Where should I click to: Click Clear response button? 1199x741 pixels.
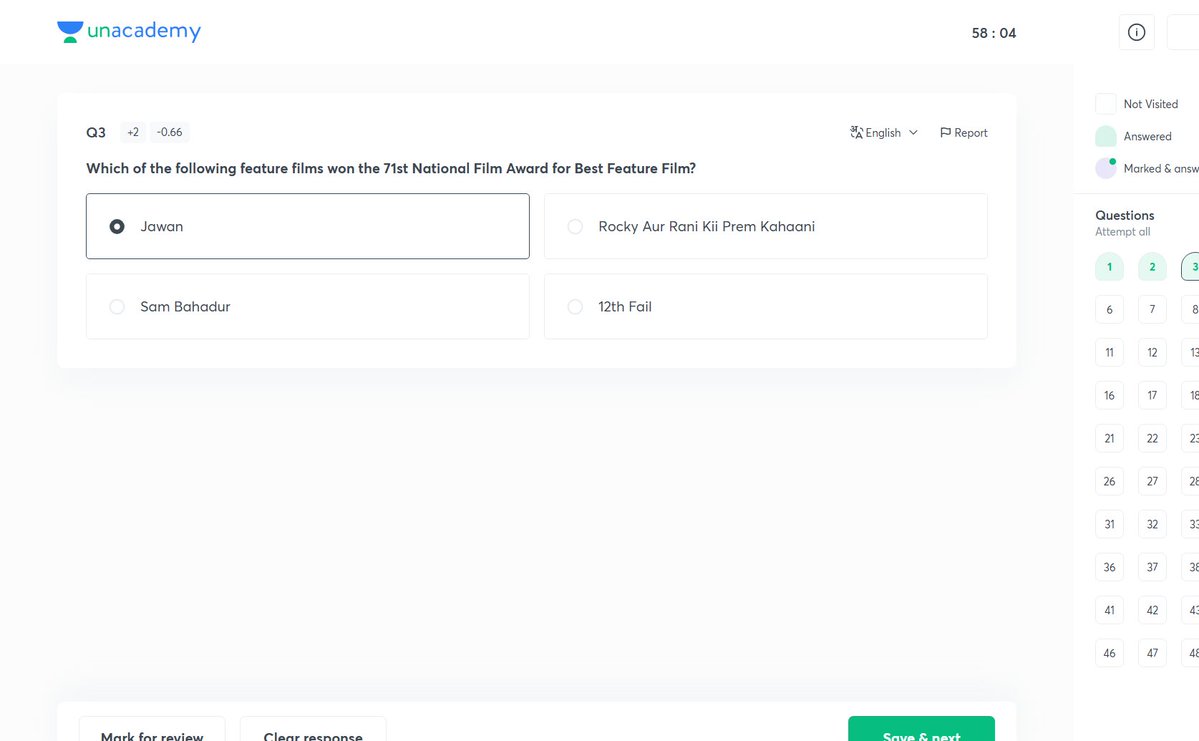pos(313,729)
